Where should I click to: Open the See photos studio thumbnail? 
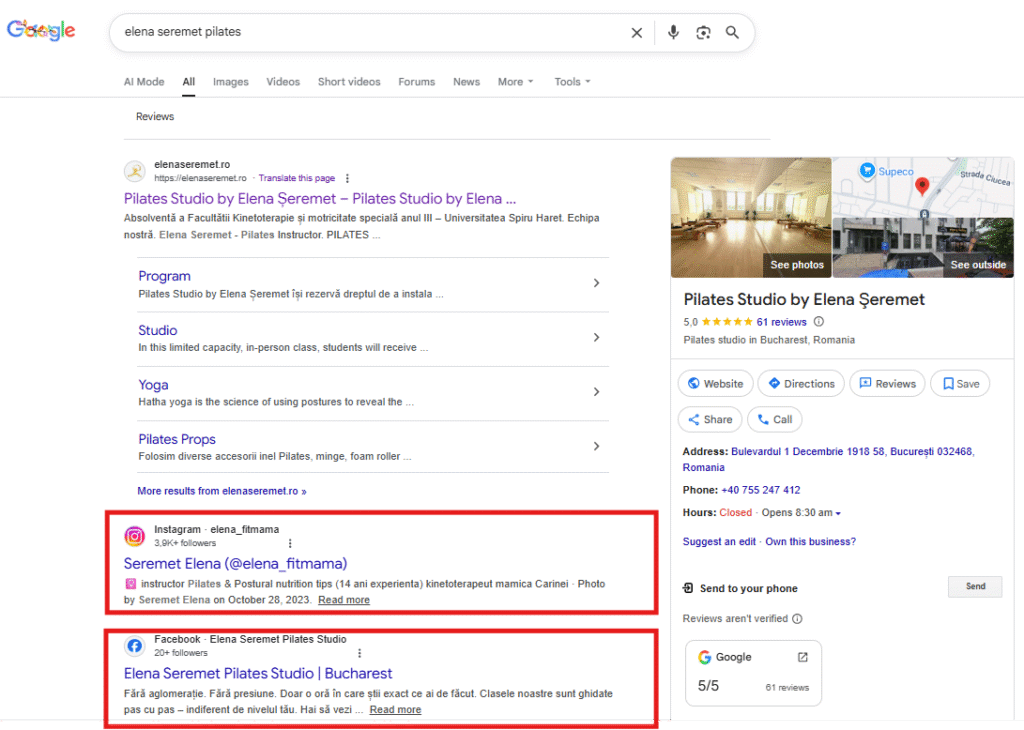[751, 217]
